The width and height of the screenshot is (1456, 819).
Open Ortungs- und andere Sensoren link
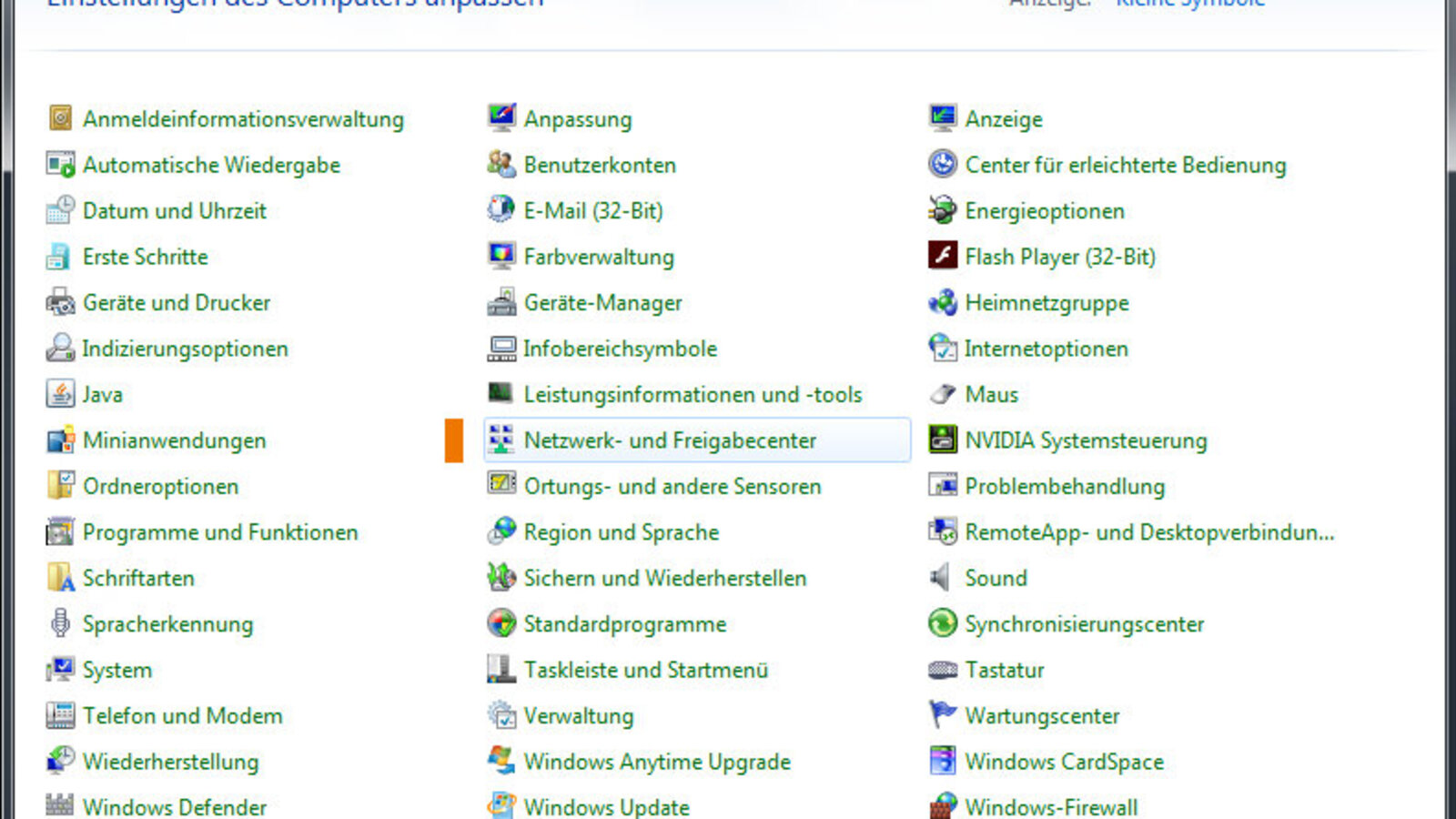(x=672, y=486)
